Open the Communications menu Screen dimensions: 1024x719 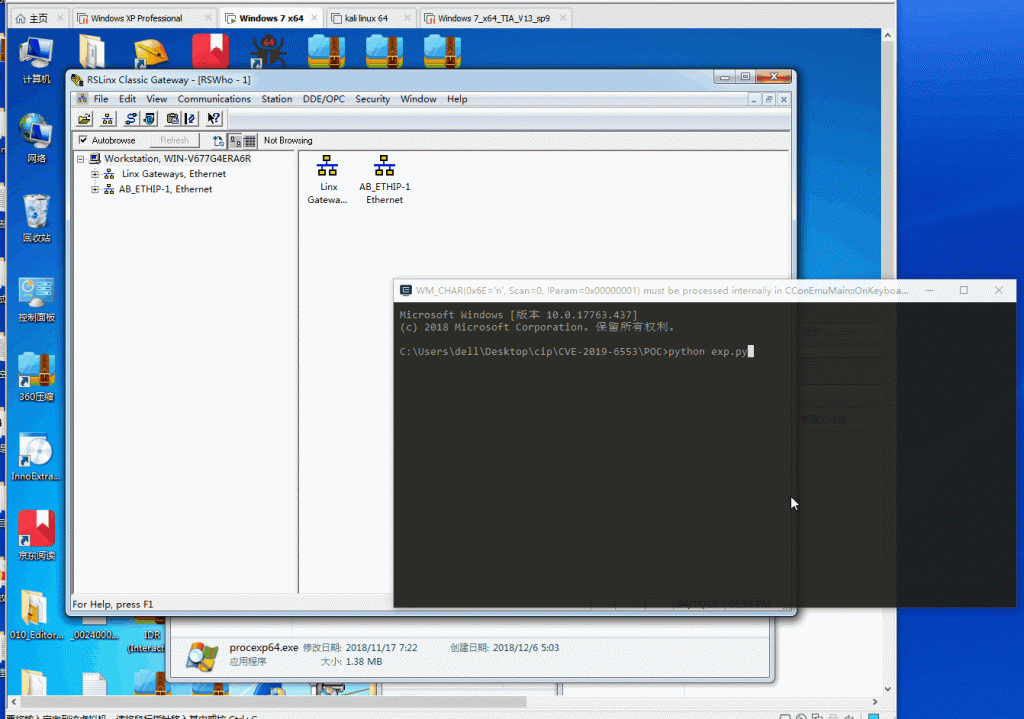[x=214, y=99]
